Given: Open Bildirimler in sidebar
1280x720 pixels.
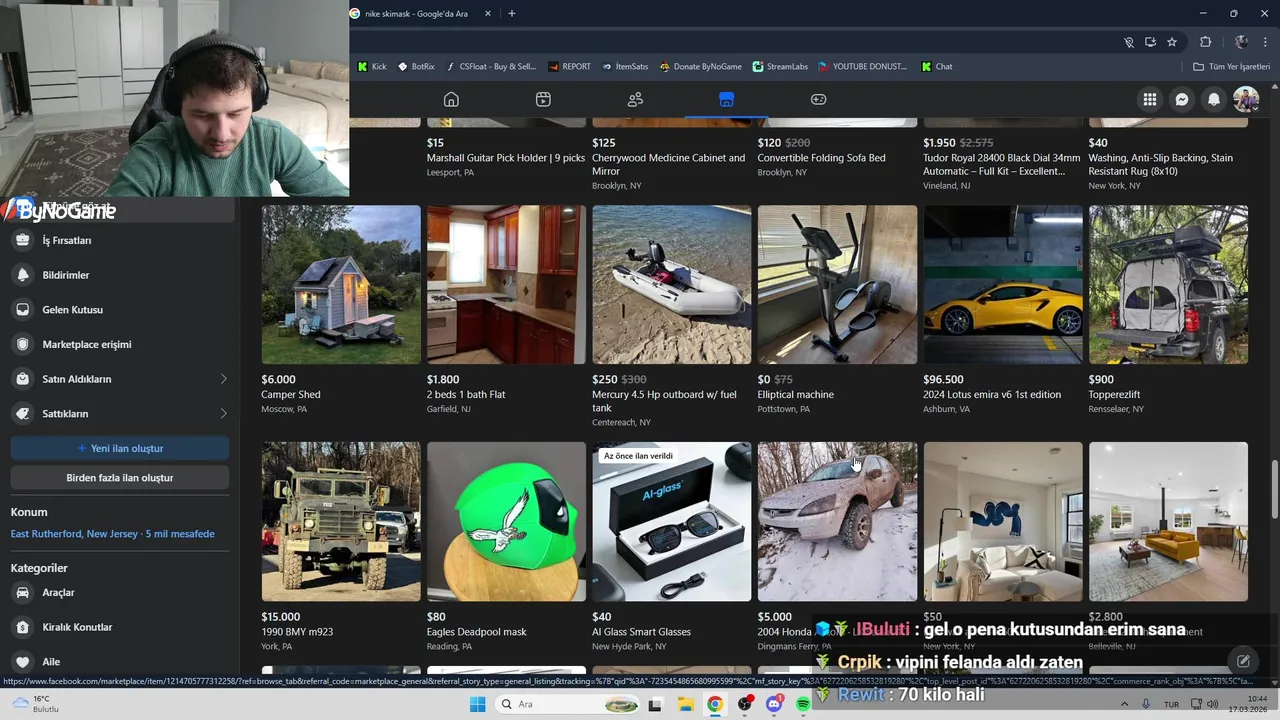Looking at the screenshot, I should click(x=120, y=275).
